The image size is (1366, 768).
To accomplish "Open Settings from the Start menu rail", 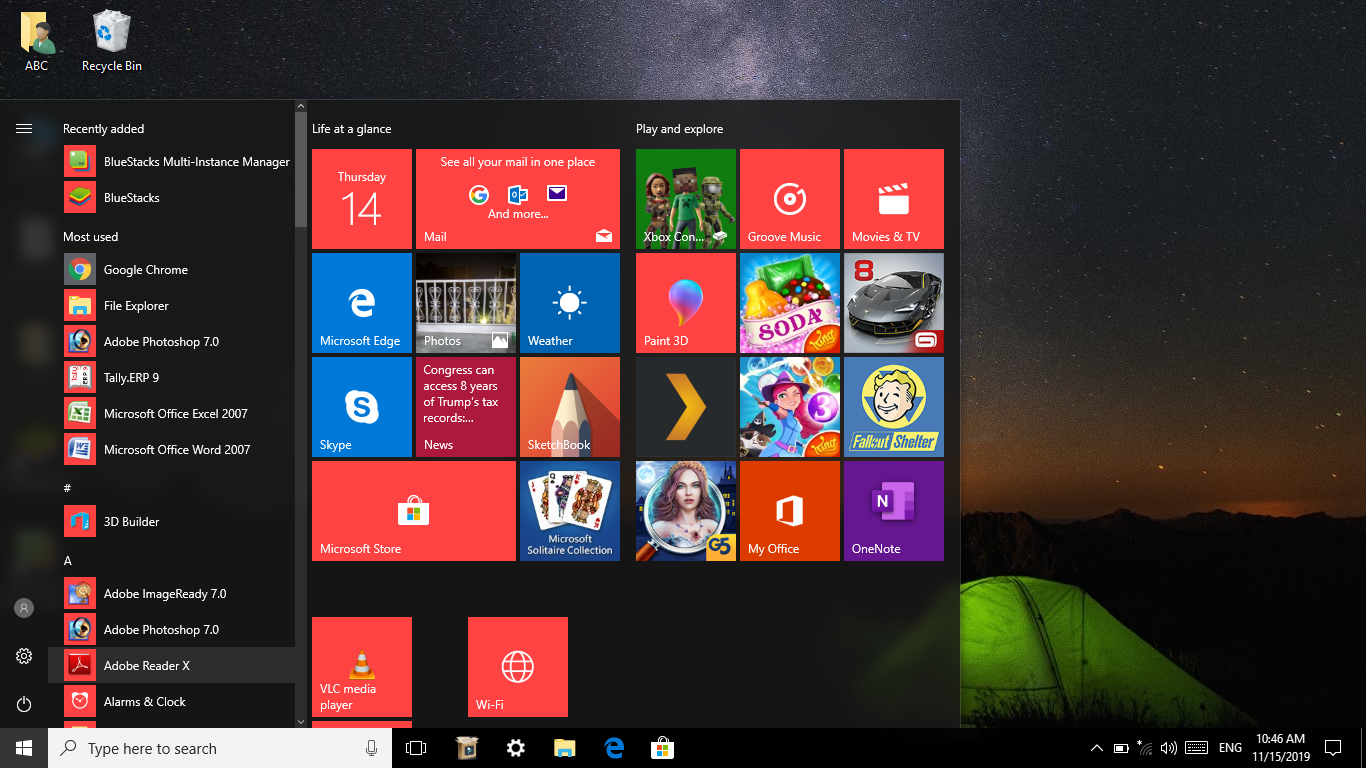I will (x=24, y=656).
